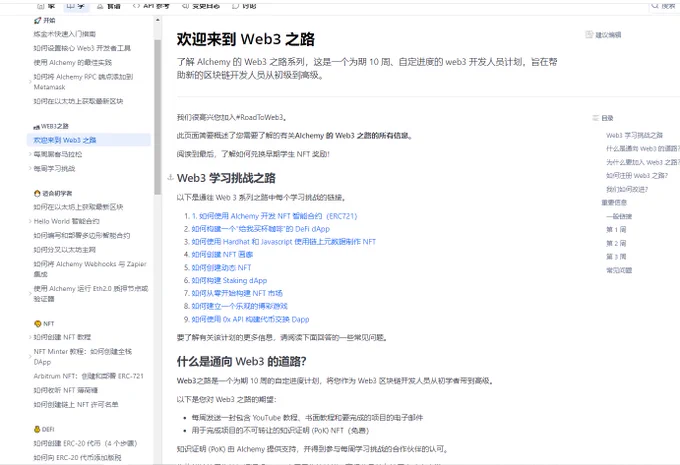Screen dimensions: 680x465
Task: Click the NFT section icon in sidebar
Action: [38, 324]
